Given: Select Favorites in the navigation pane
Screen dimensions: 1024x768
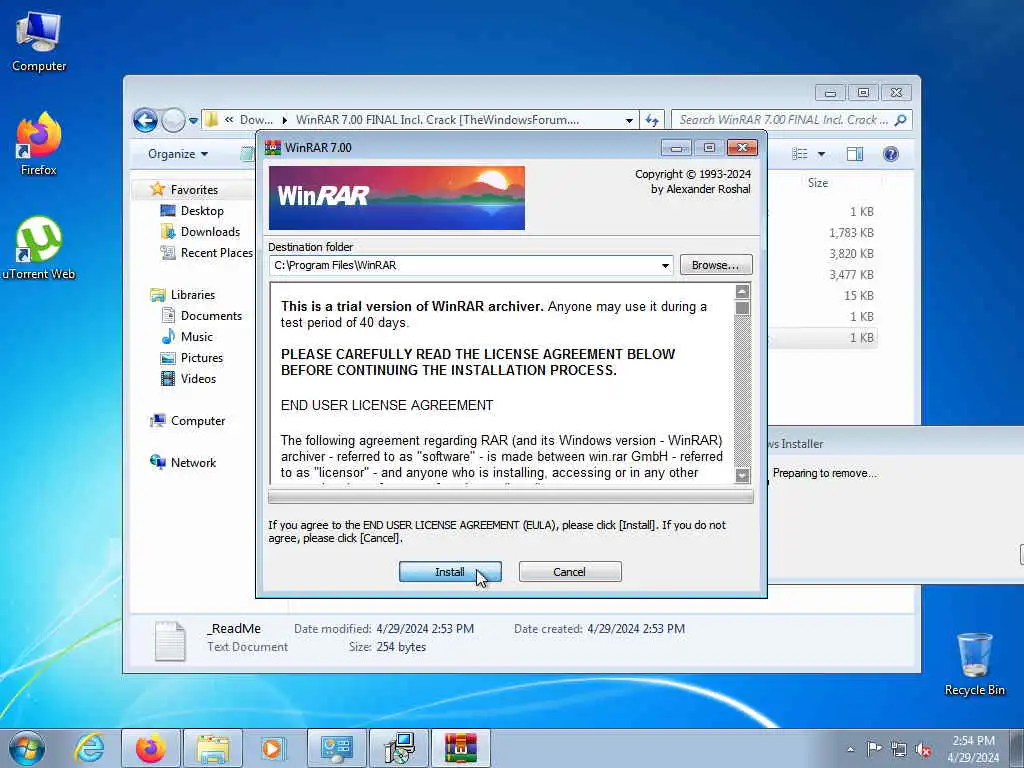Looking at the screenshot, I should [x=194, y=189].
